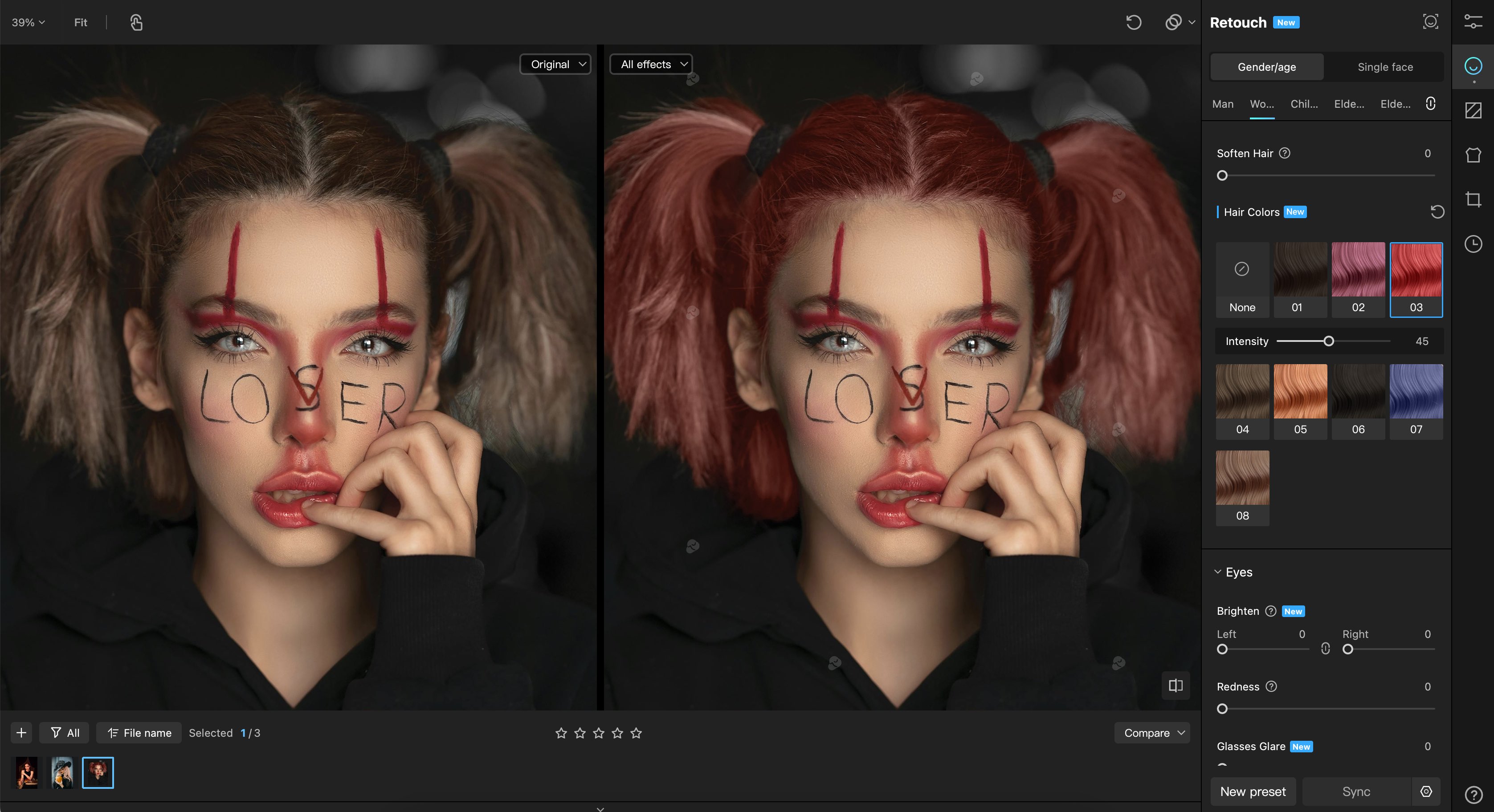Open the Adjustments sliders panel icon
1494x812 pixels.
(1473, 22)
